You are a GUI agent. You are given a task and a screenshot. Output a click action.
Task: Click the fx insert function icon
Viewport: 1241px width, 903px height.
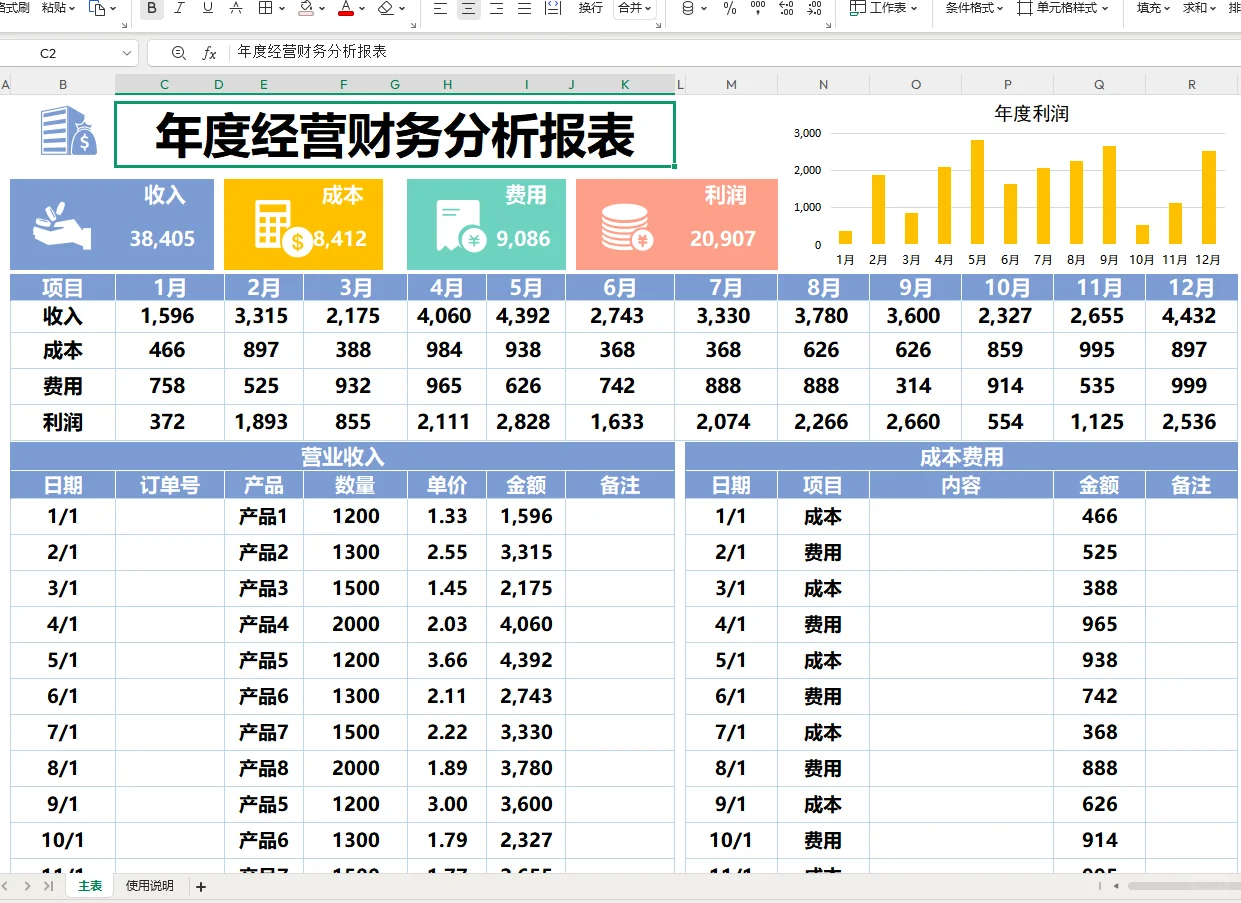click(x=209, y=52)
